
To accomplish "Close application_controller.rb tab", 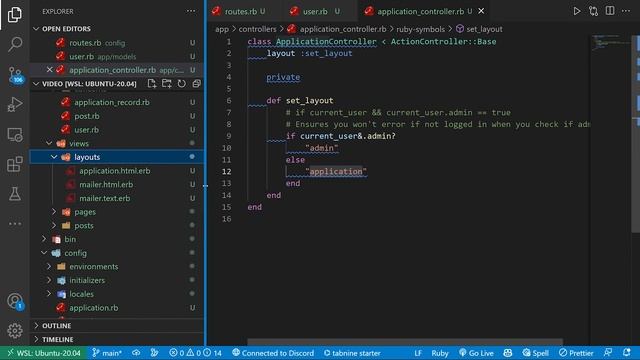I will pyautogui.click(x=481, y=11).
